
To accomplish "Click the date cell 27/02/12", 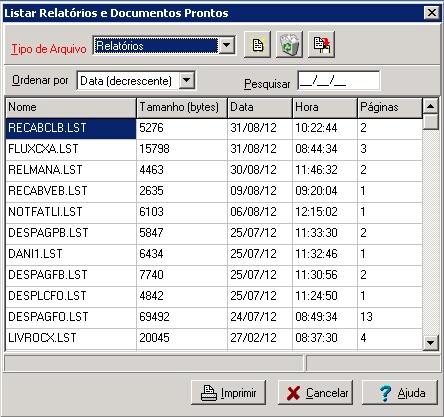I will pos(260,338).
